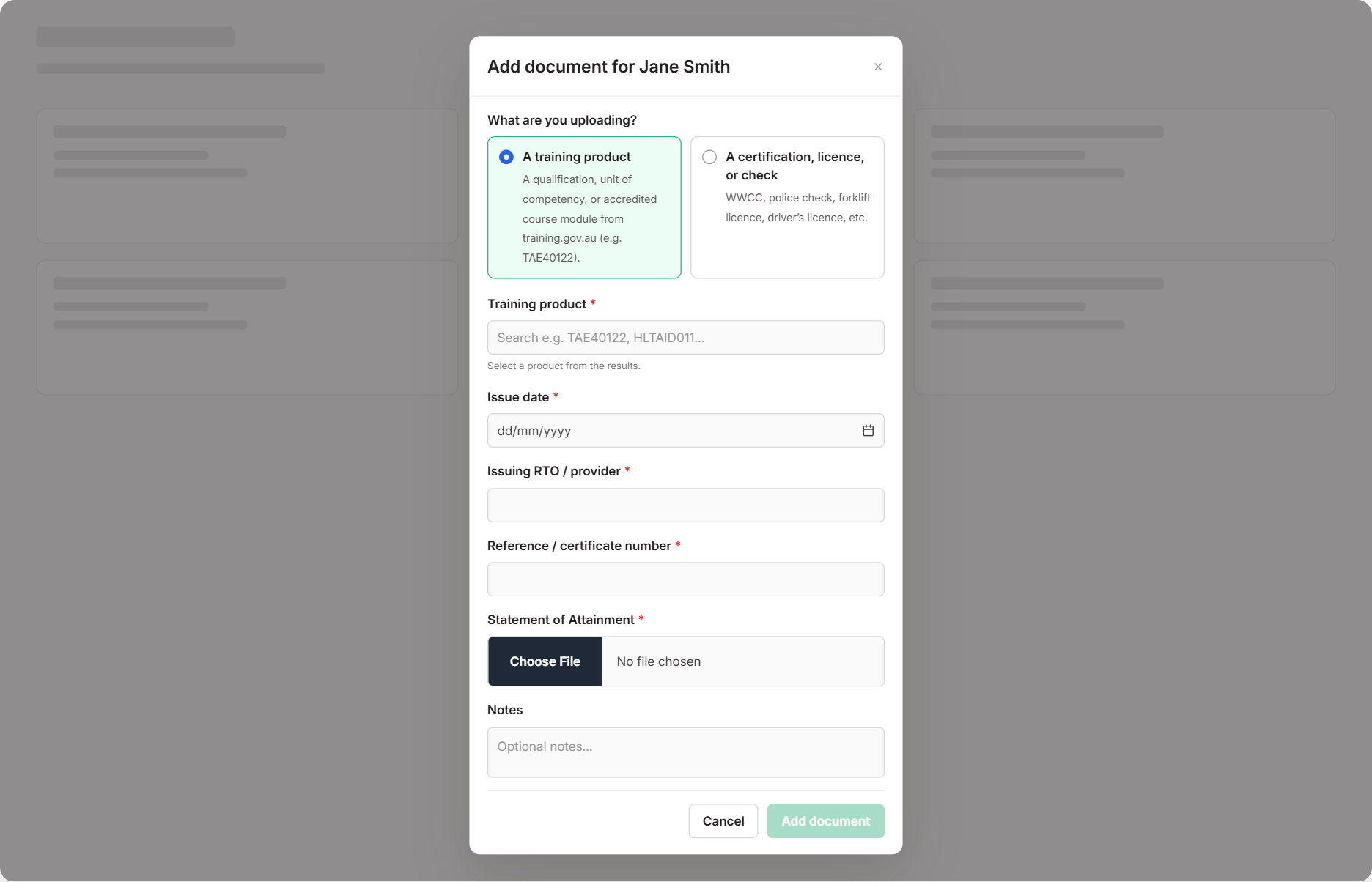
Task: Select 'A certification, licence, or check' radio
Action: (709, 157)
